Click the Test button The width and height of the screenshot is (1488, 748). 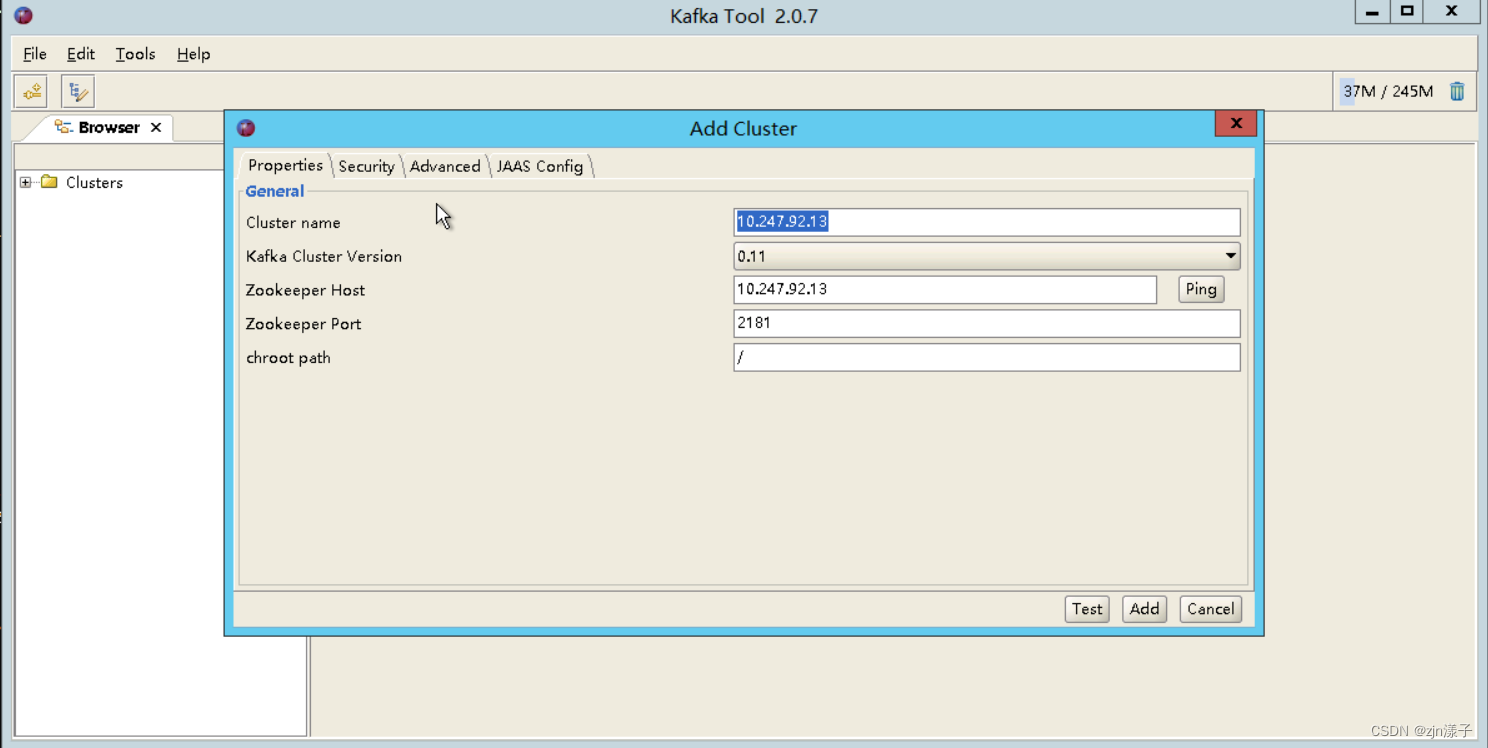coord(1087,609)
